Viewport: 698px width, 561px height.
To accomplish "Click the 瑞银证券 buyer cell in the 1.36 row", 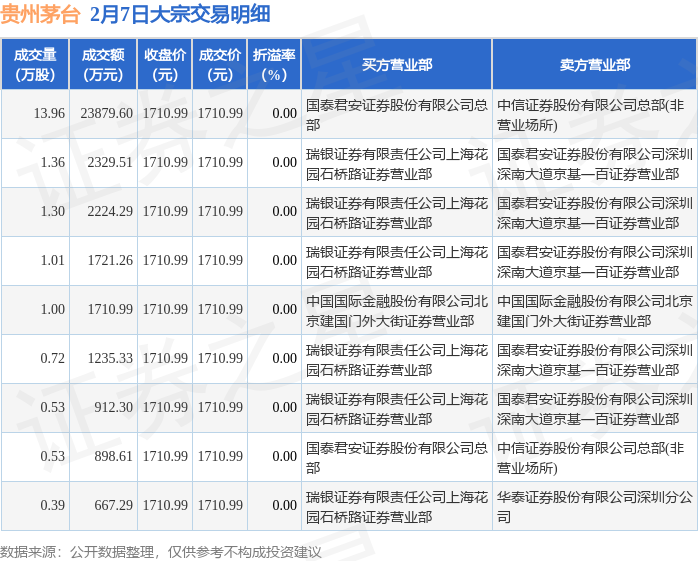I will tap(397, 163).
